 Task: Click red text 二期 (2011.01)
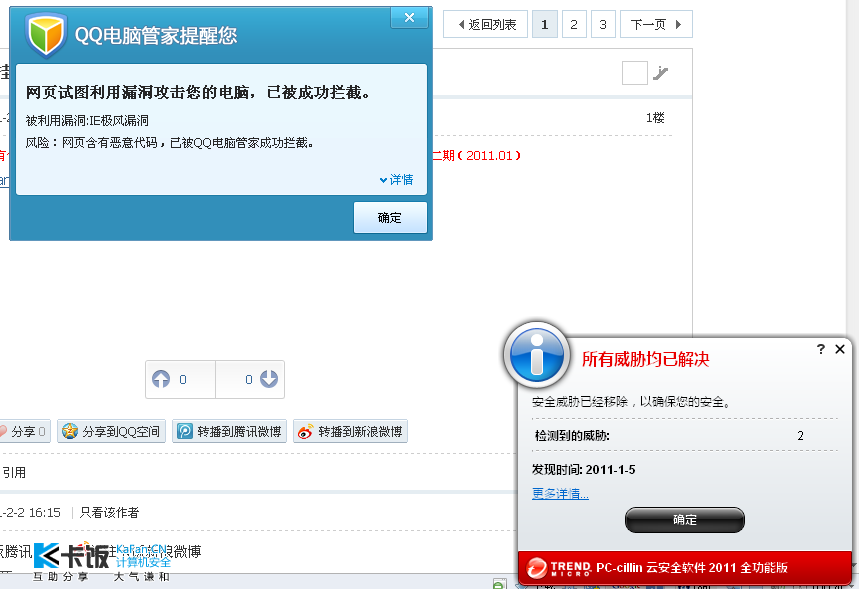pos(477,156)
